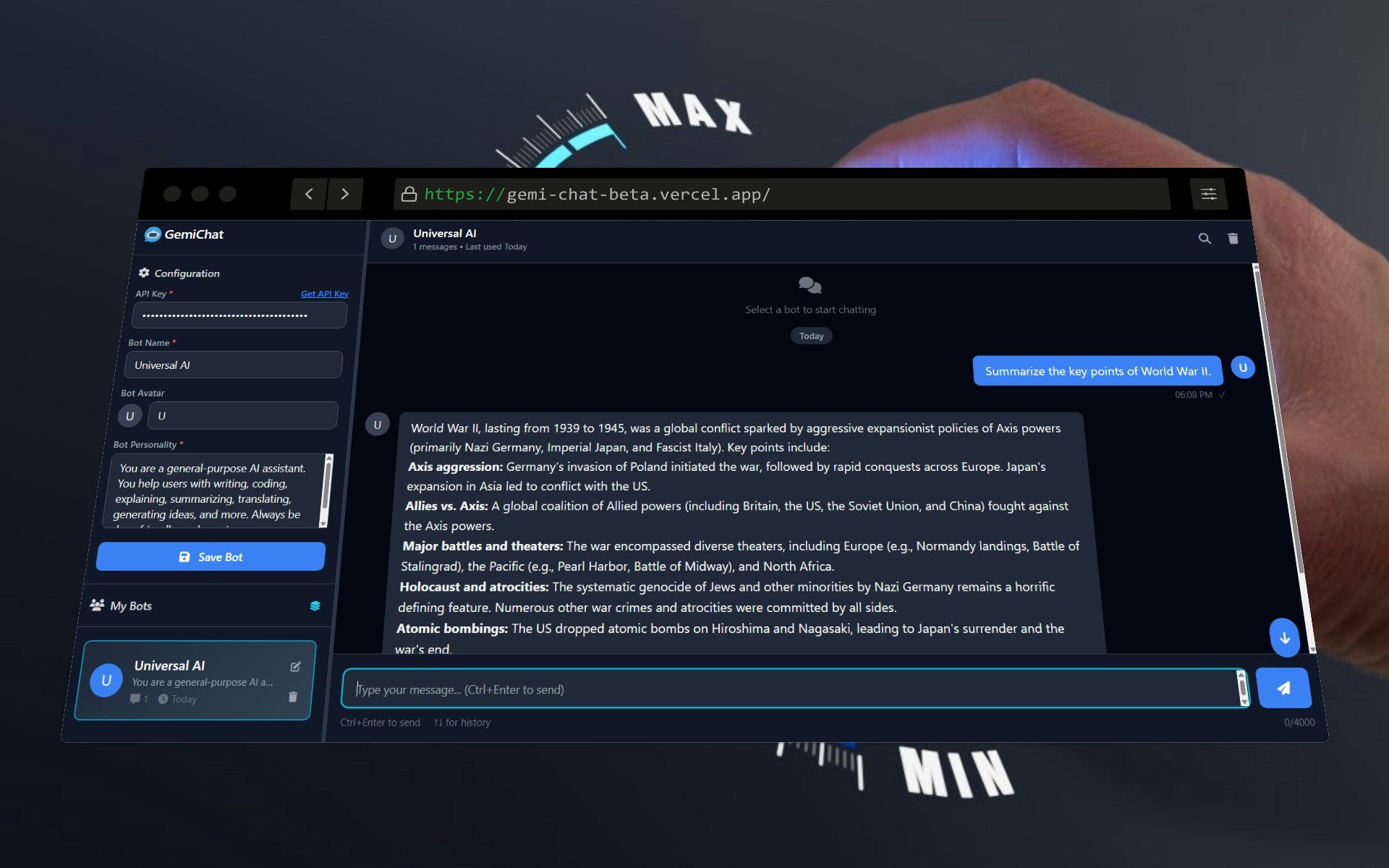
Task: Click the Bot Avatar text field
Action: tap(242, 416)
